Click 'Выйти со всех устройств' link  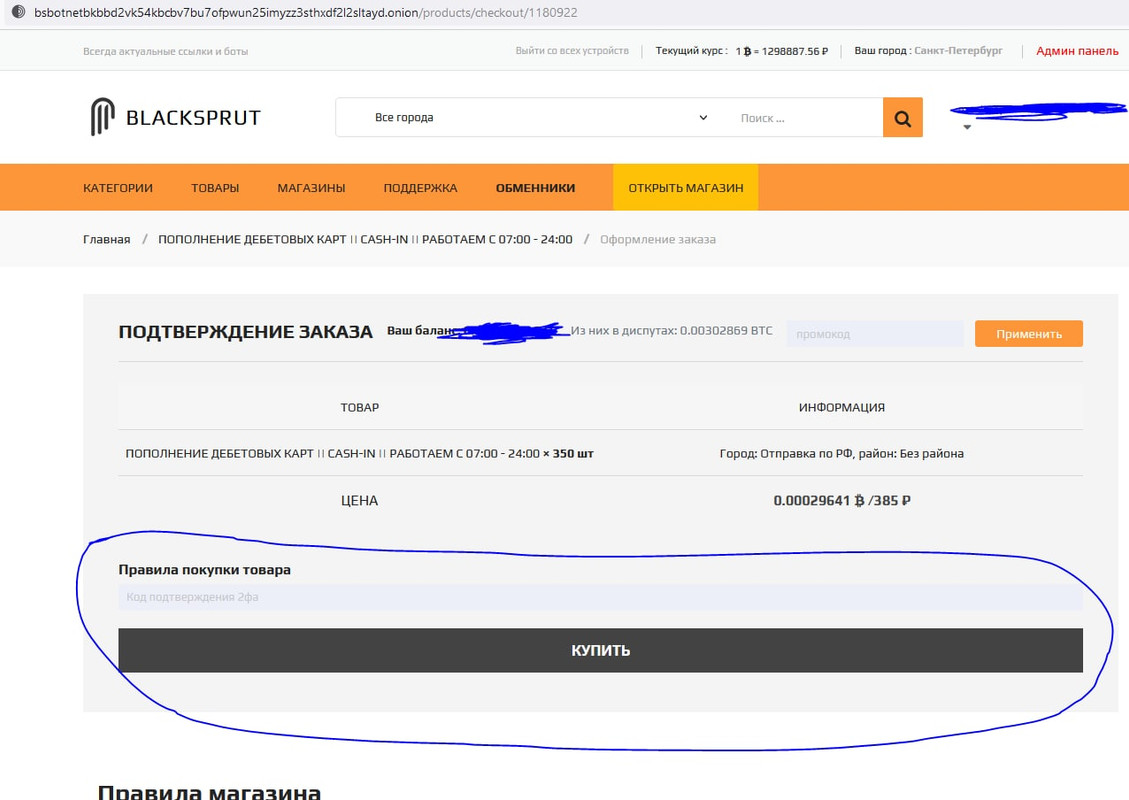(x=572, y=50)
